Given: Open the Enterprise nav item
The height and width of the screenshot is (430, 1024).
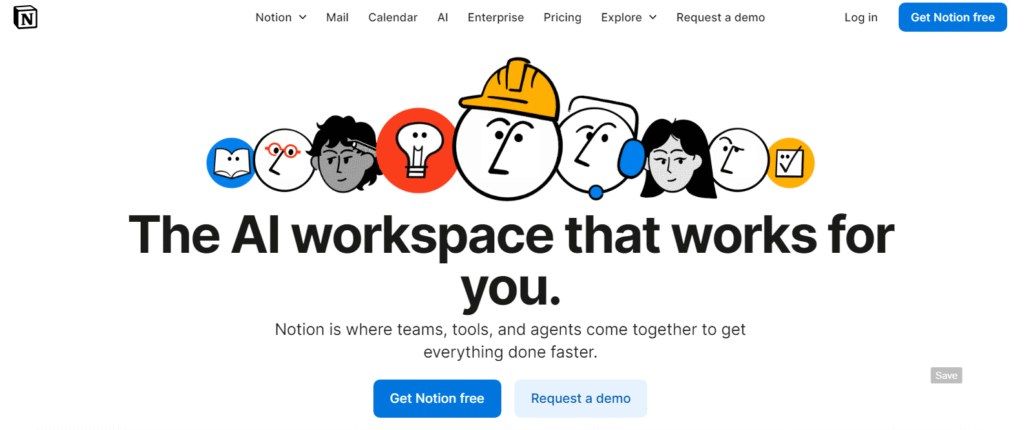Looking at the screenshot, I should coord(496,18).
